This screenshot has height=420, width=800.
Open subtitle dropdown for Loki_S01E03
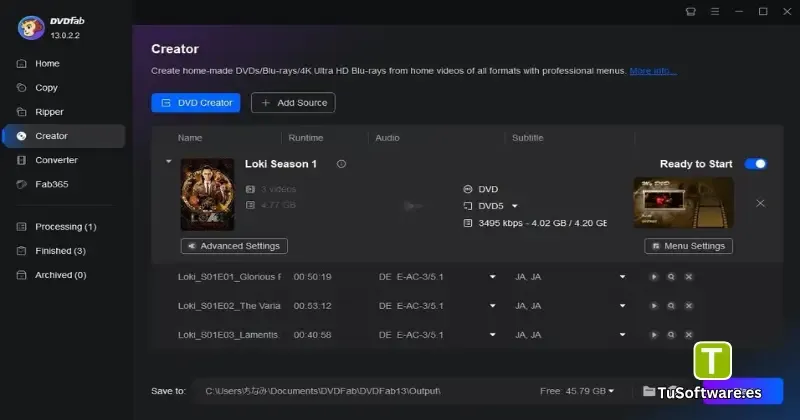622,335
